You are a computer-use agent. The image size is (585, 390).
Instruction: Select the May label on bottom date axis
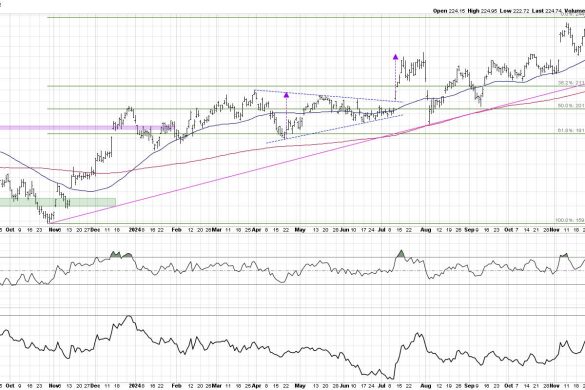tap(300, 385)
